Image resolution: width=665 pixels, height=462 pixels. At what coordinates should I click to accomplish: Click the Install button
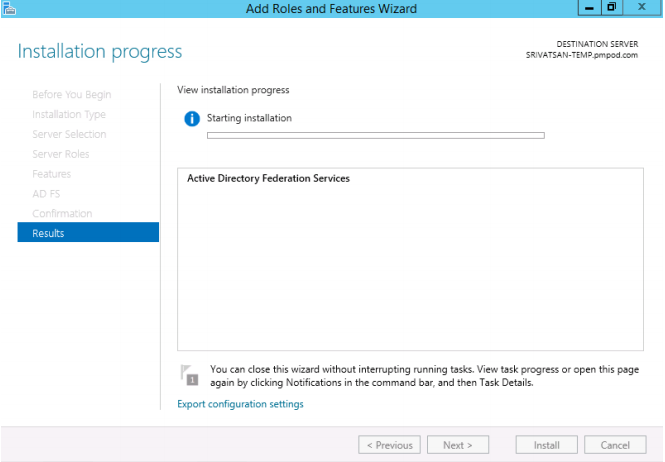pos(546,445)
